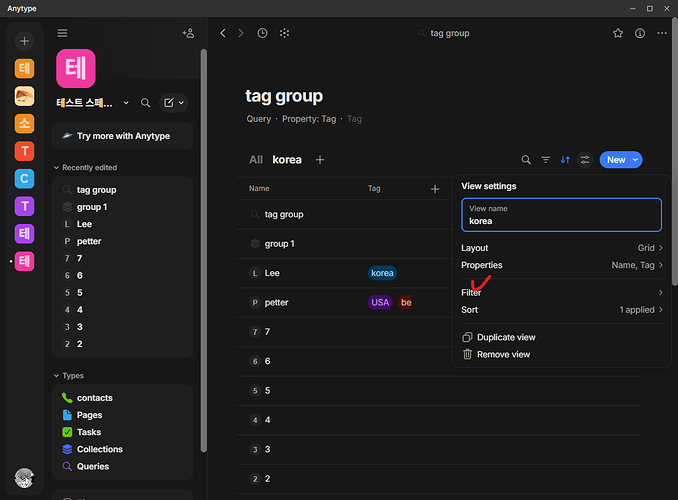
Task: Toggle the view settings sliders icon
Action: [x=585, y=160]
